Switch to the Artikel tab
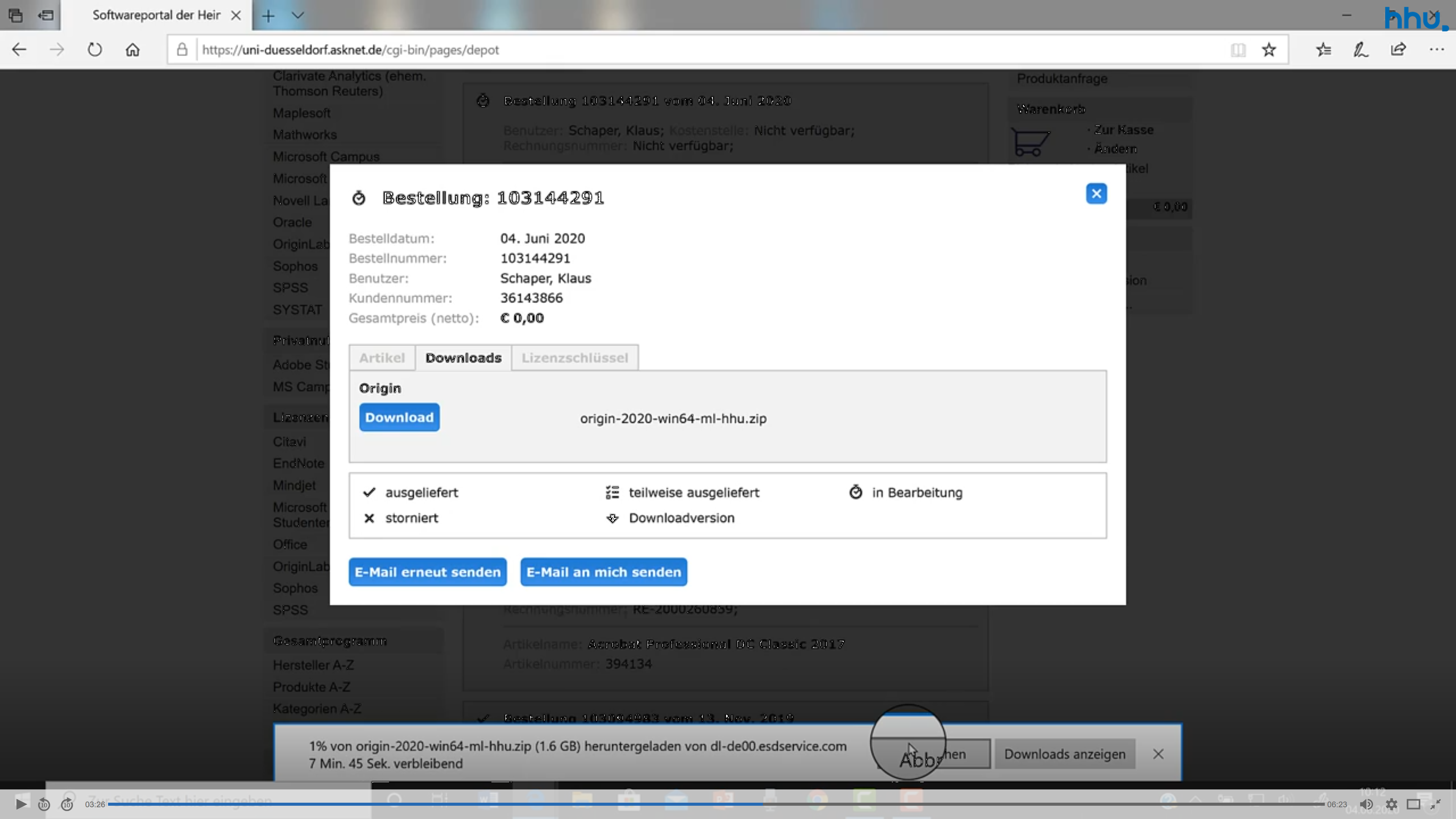Viewport: 1456px width, 819px height. (x=382, y=358)
